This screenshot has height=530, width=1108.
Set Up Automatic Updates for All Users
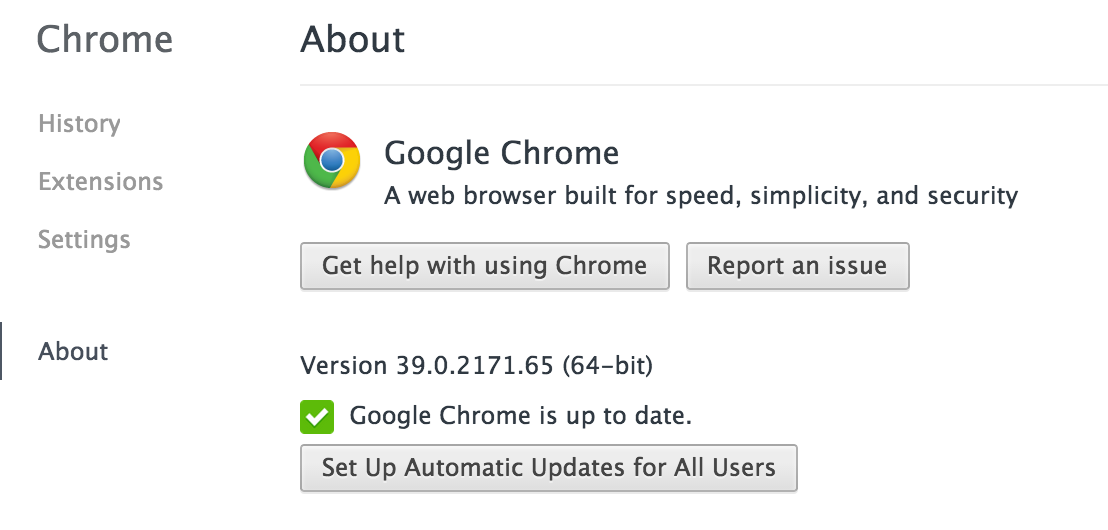tap(548, 467)
